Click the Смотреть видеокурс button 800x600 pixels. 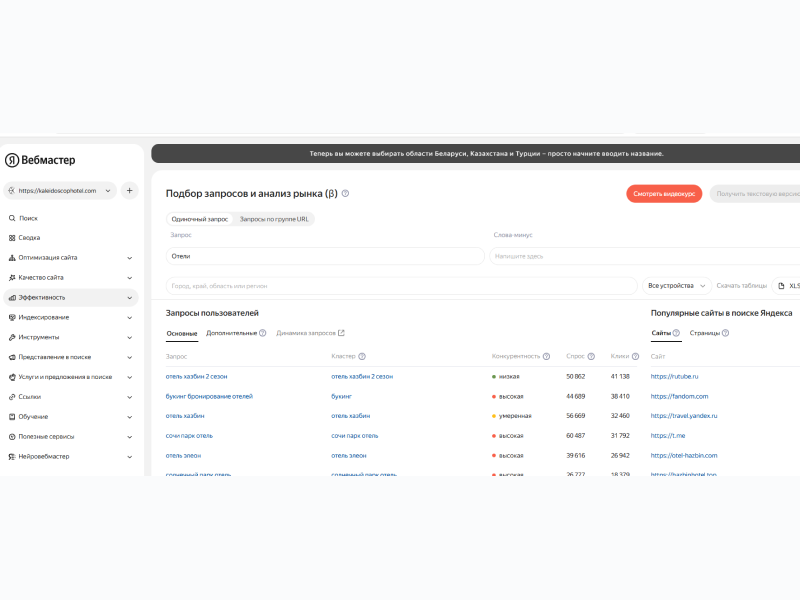coord(664,194)
